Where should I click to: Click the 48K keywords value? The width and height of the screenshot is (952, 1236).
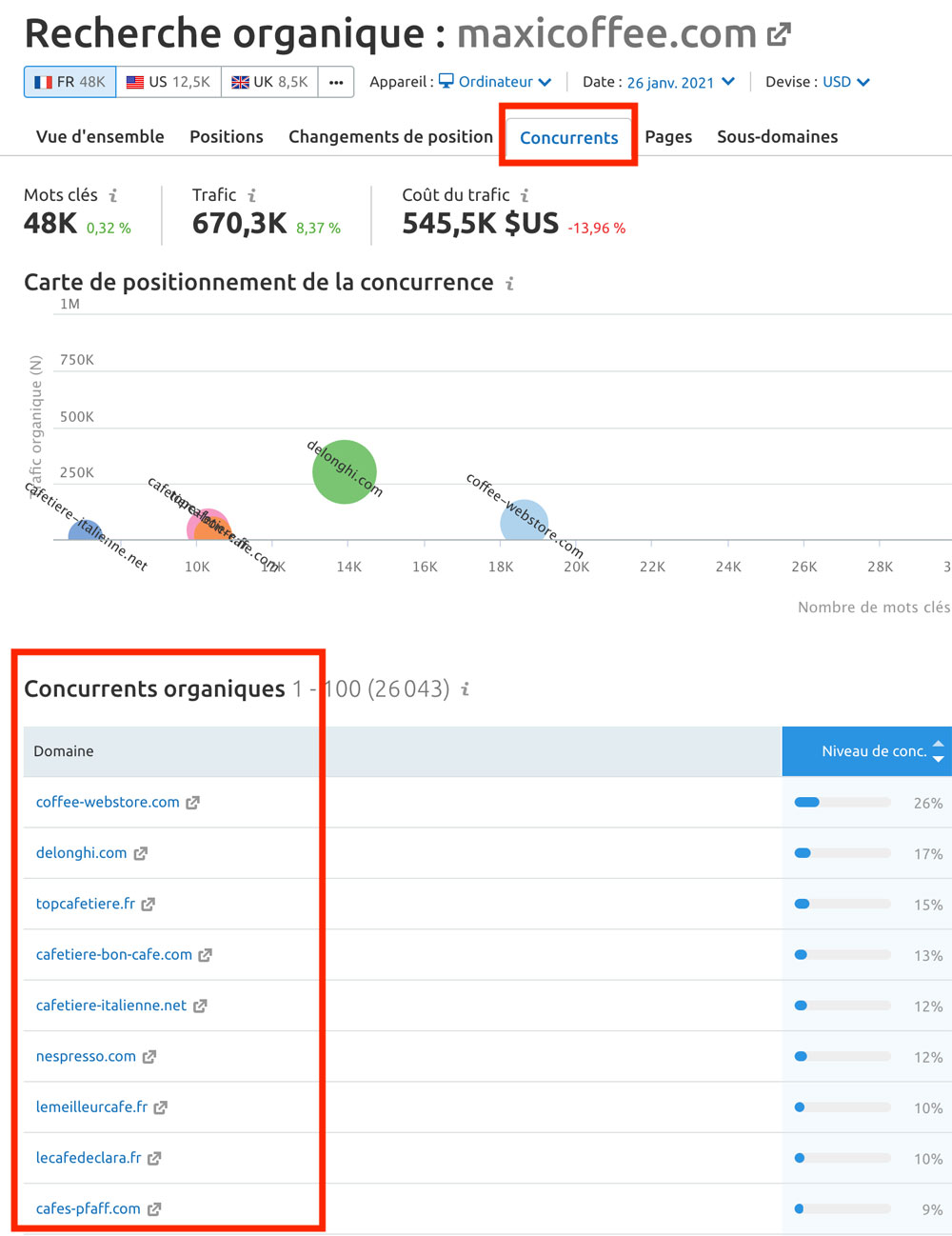pos(50,224)
